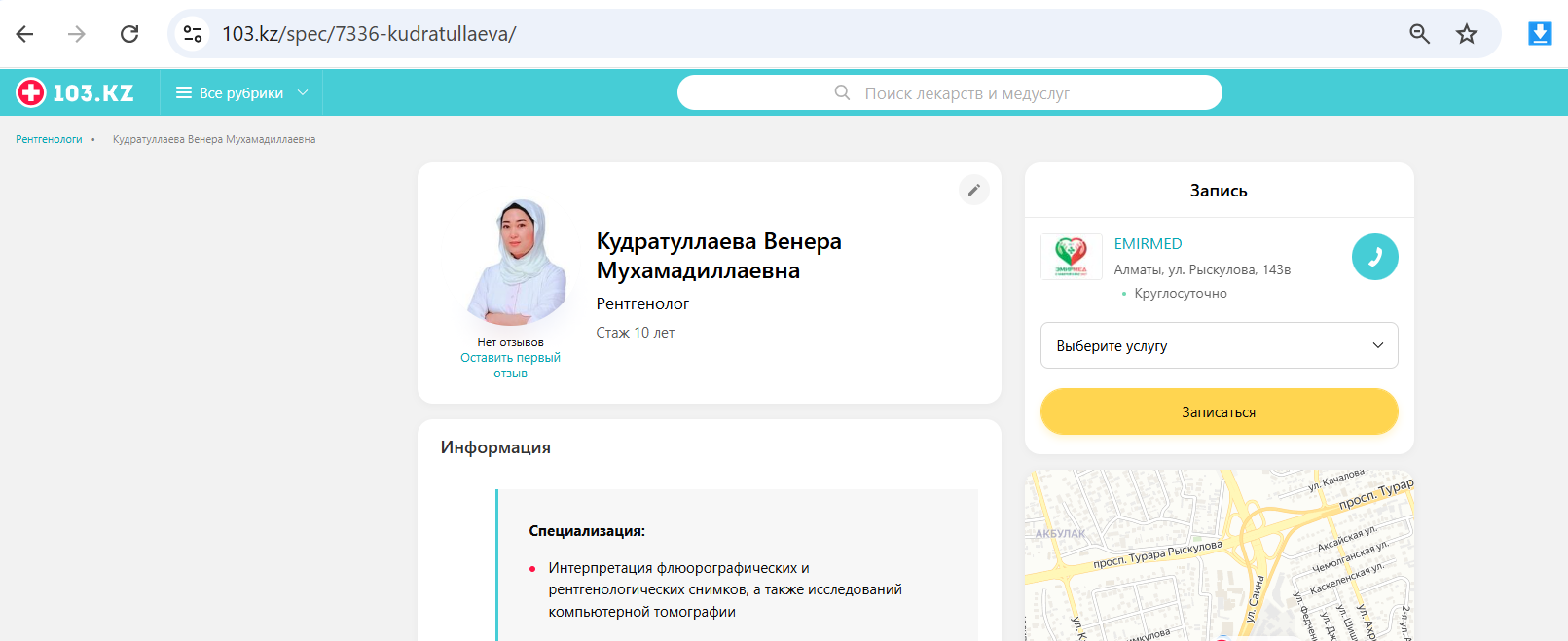The width and height of the screenshot is (1568, 641).
Task: Open the browser downloads icon
Action: click(1540, 34)
